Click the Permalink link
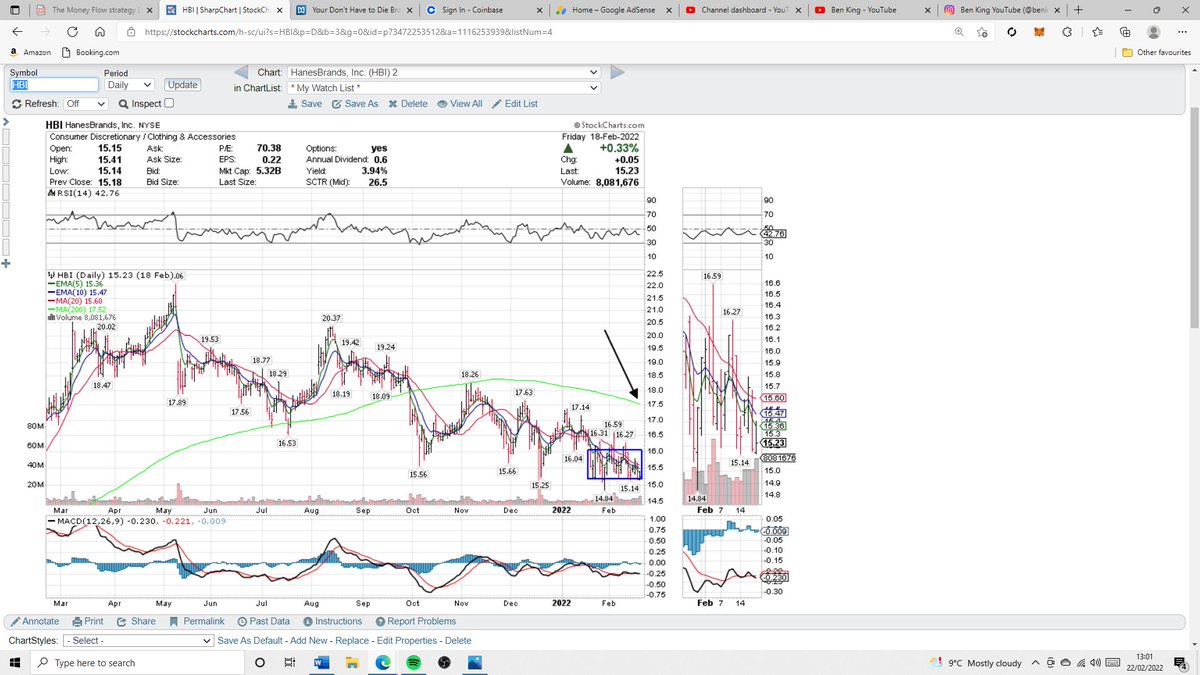1200x675 pixels. tap(197, 621)
